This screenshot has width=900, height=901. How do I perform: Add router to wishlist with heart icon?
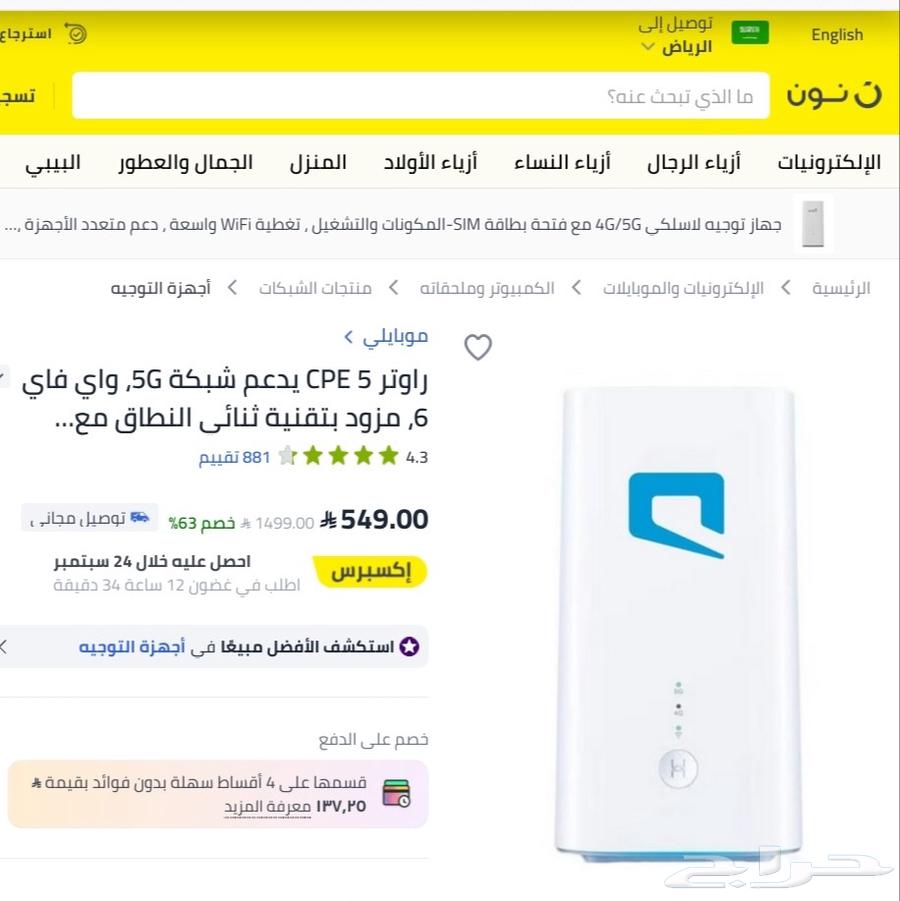point(478,347)
